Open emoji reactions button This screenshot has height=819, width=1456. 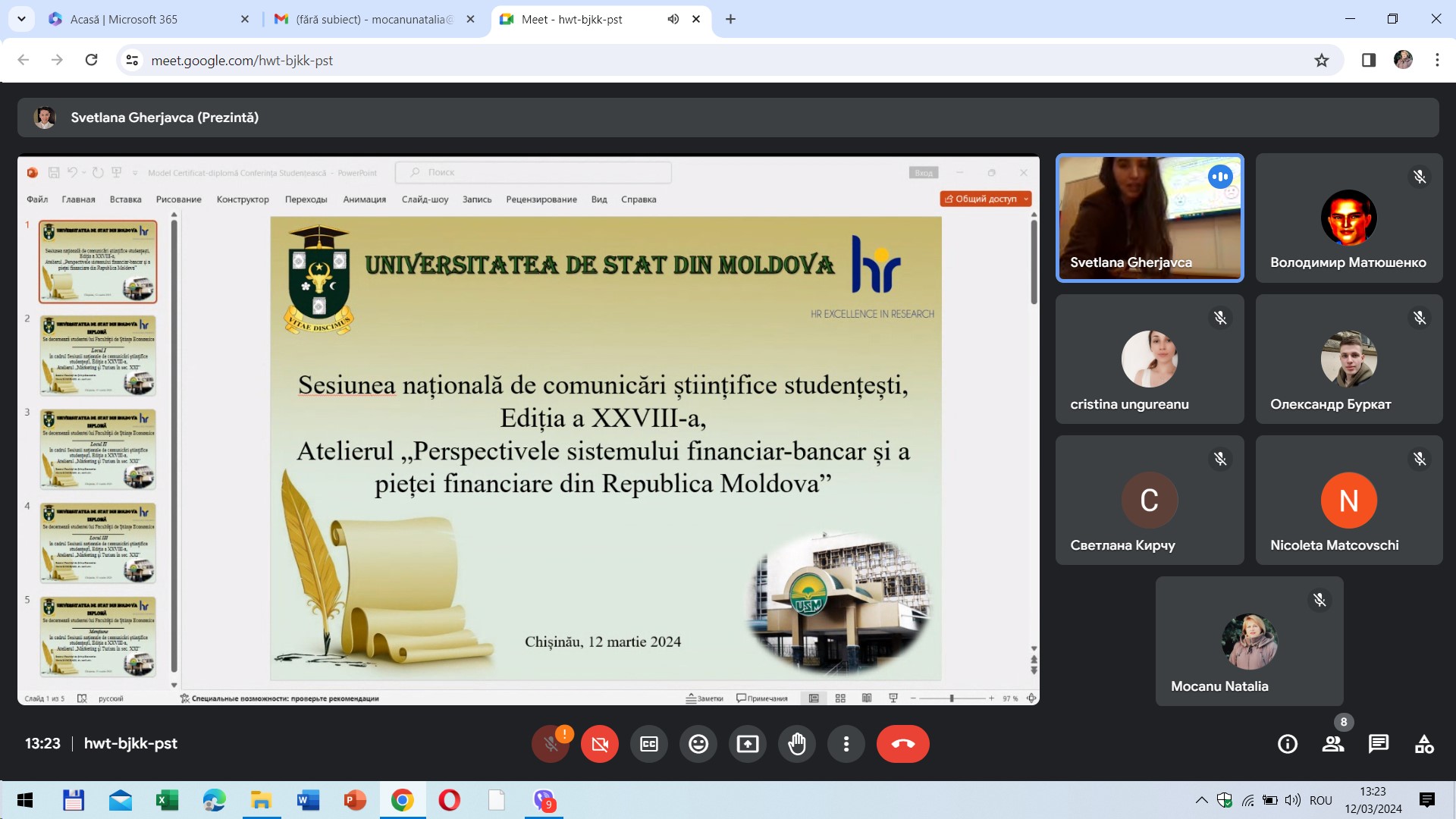click(x=698, y=744)
